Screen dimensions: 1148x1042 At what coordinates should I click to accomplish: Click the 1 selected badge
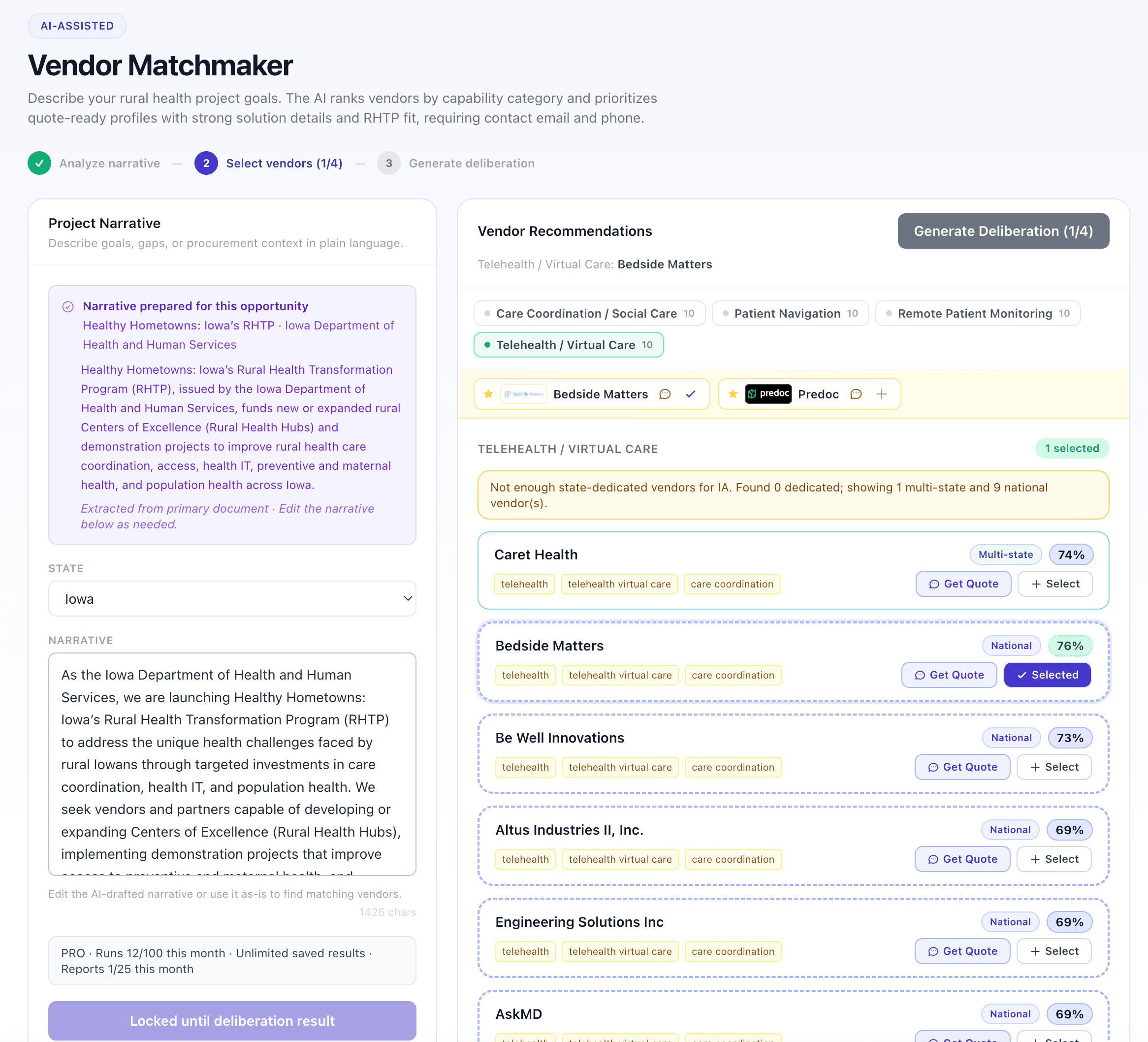1072,448
